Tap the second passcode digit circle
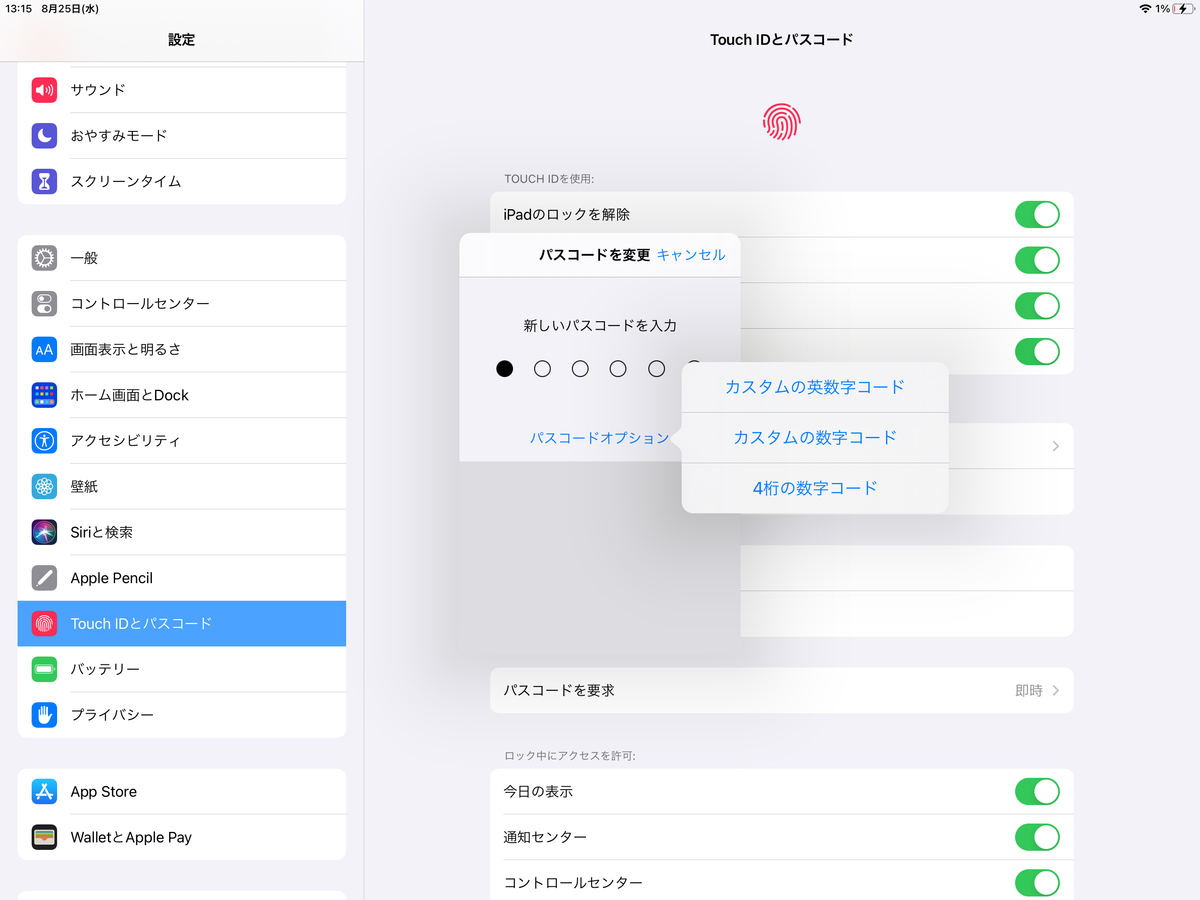The height and width of the screenshot is (900, 1200). pos(542,369)
